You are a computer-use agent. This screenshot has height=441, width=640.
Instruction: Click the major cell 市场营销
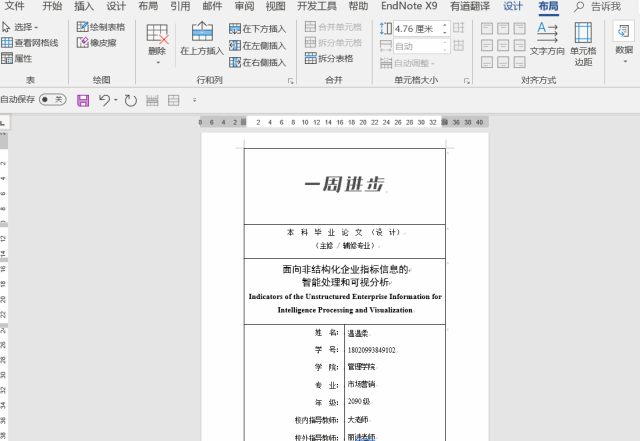pyautogui.click(x=361, y=384)
